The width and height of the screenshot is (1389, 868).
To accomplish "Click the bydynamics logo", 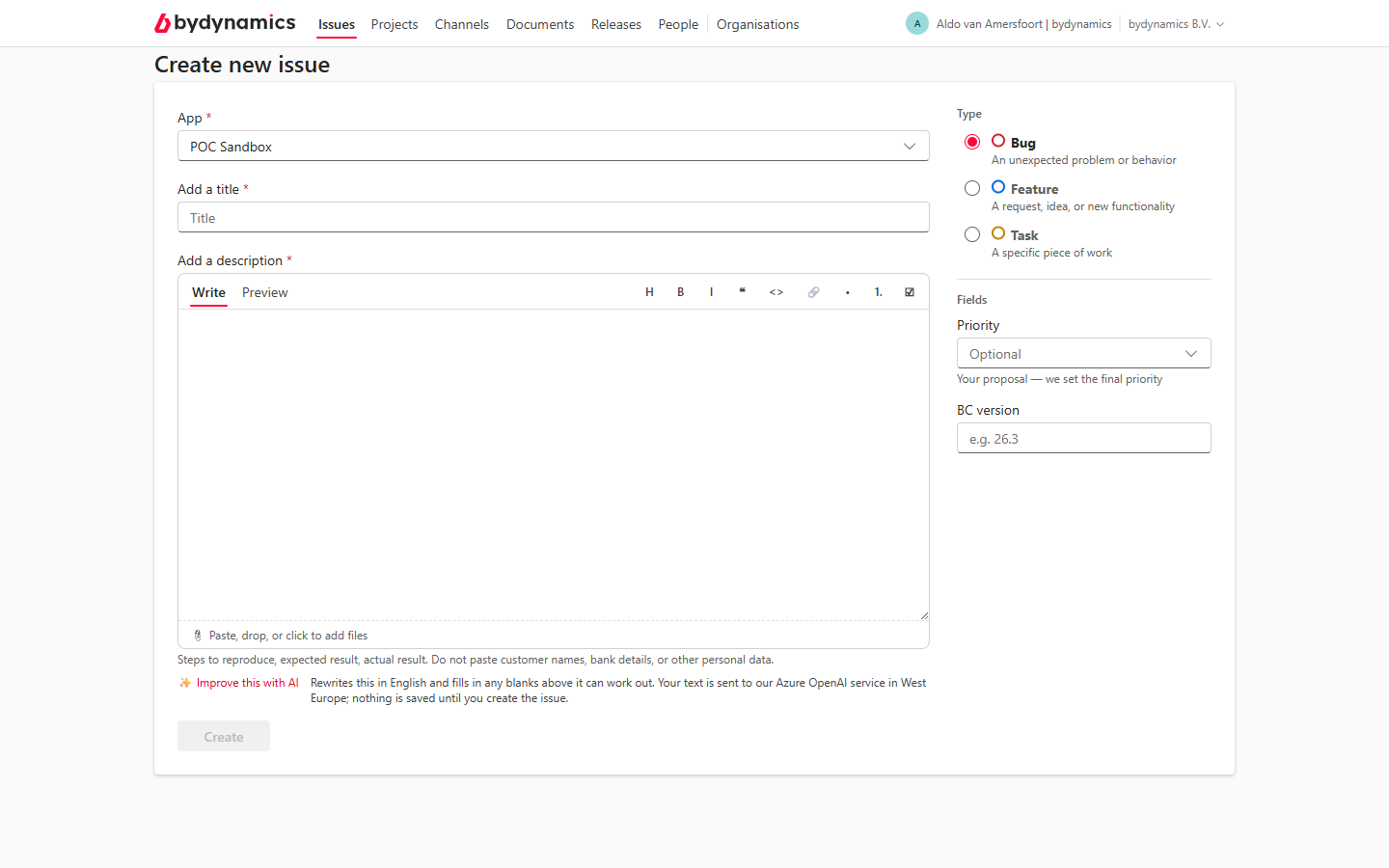I will (x=225, y=23).
